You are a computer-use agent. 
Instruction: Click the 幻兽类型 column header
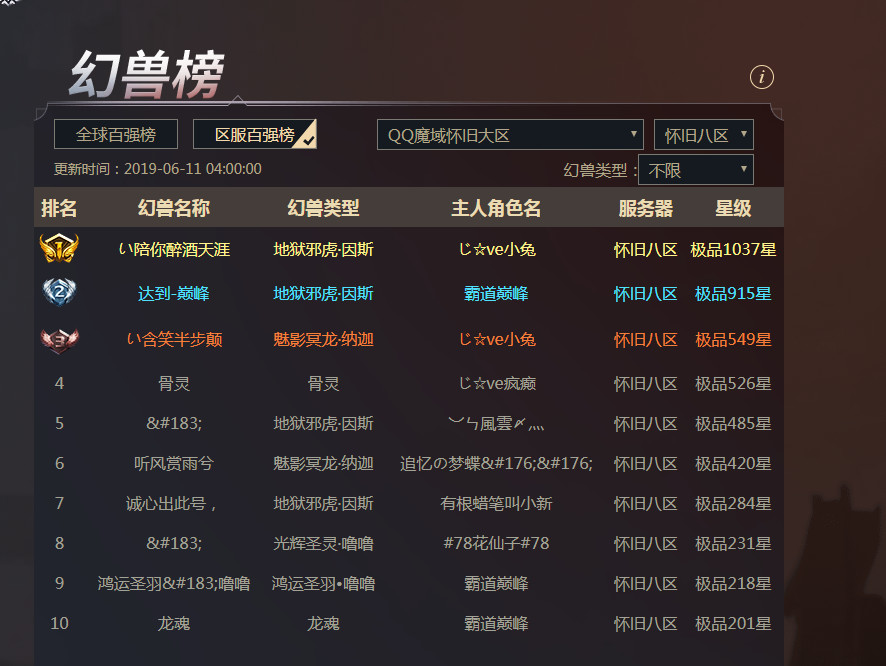point(323,208)
